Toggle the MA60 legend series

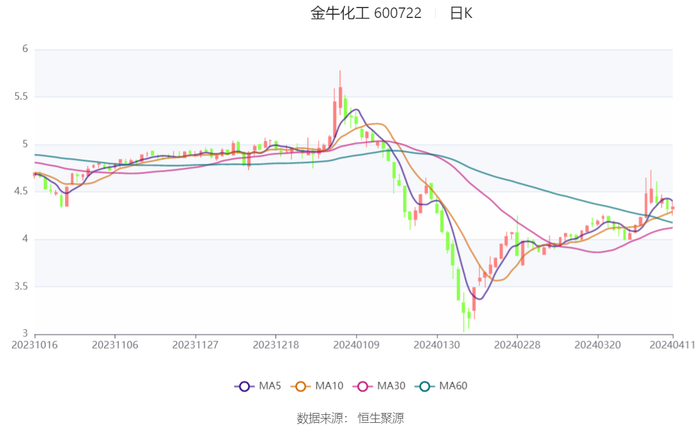(x=441, y=386)
